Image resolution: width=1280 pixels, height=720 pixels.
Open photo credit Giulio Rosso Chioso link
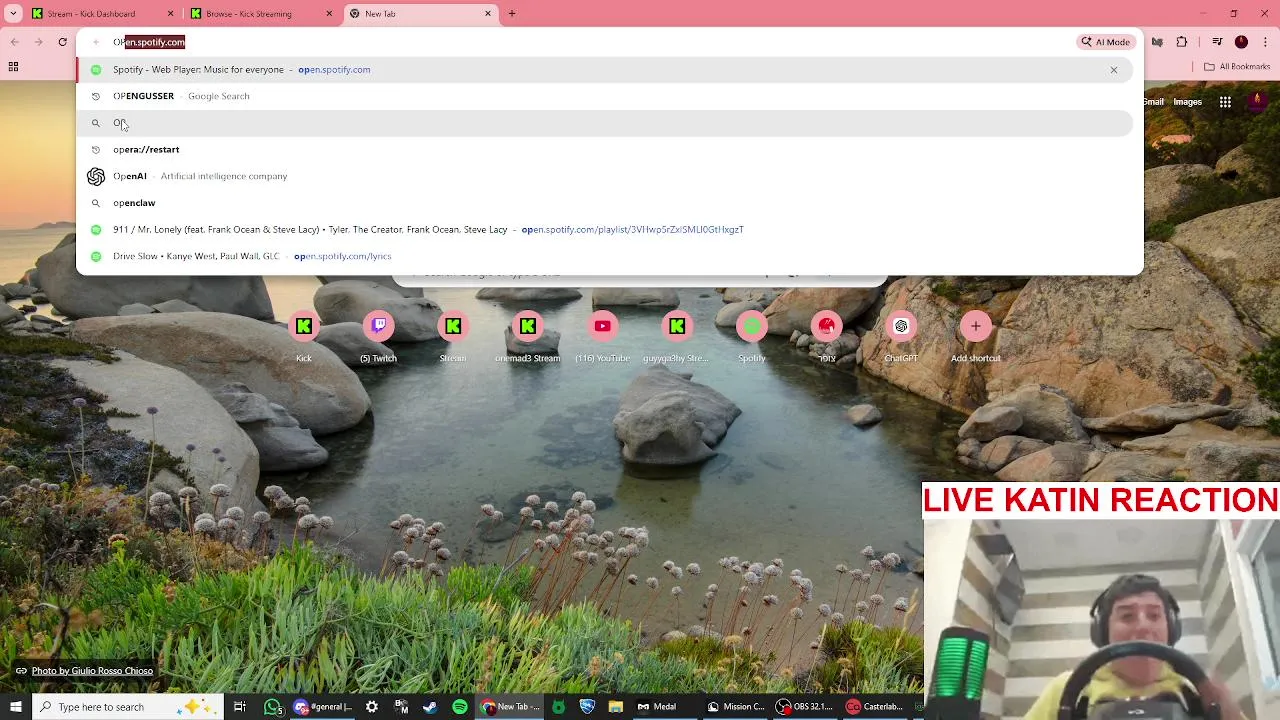pos(92,671)
